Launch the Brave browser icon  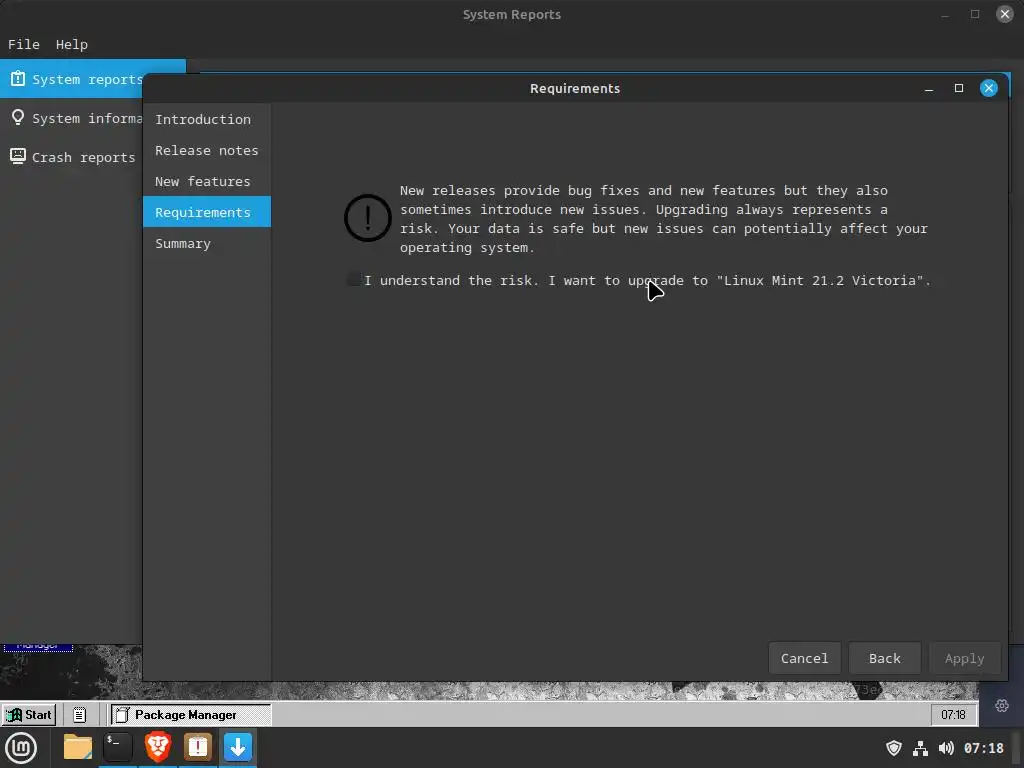click(x=158, y=748)
